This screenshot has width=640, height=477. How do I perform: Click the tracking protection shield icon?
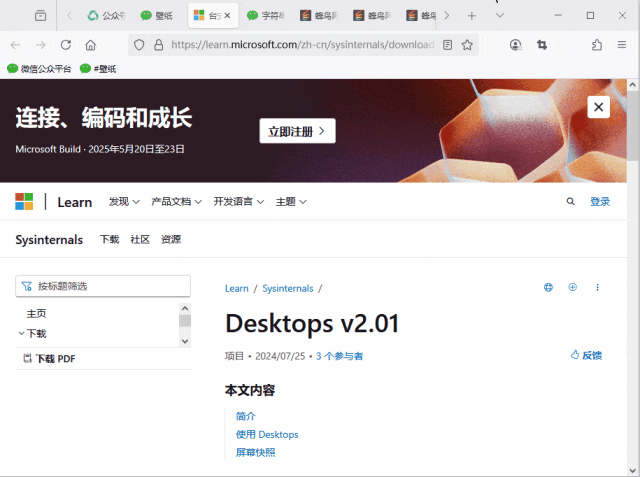[139, 45]
